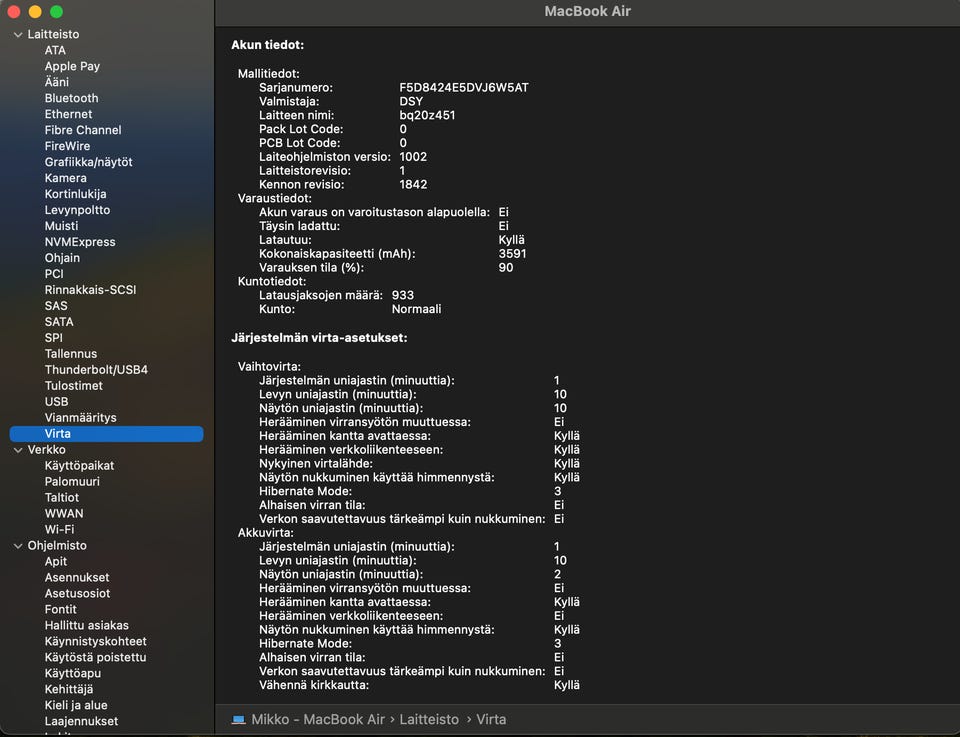The height and width of the screenshot is (737, 960).
Task: Collapse the Verkko section
Action: click(x=18, y=450)
